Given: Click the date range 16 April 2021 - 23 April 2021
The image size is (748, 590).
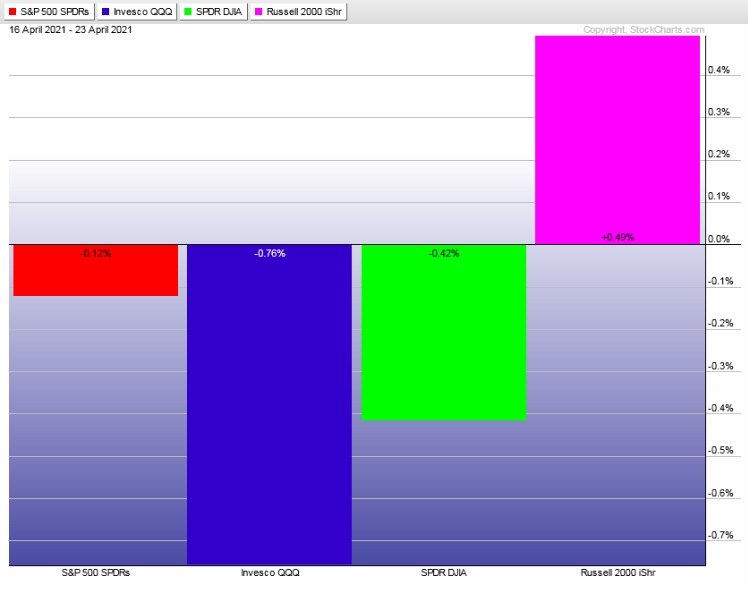Looking at the screenshot, I should click(71, 30).
